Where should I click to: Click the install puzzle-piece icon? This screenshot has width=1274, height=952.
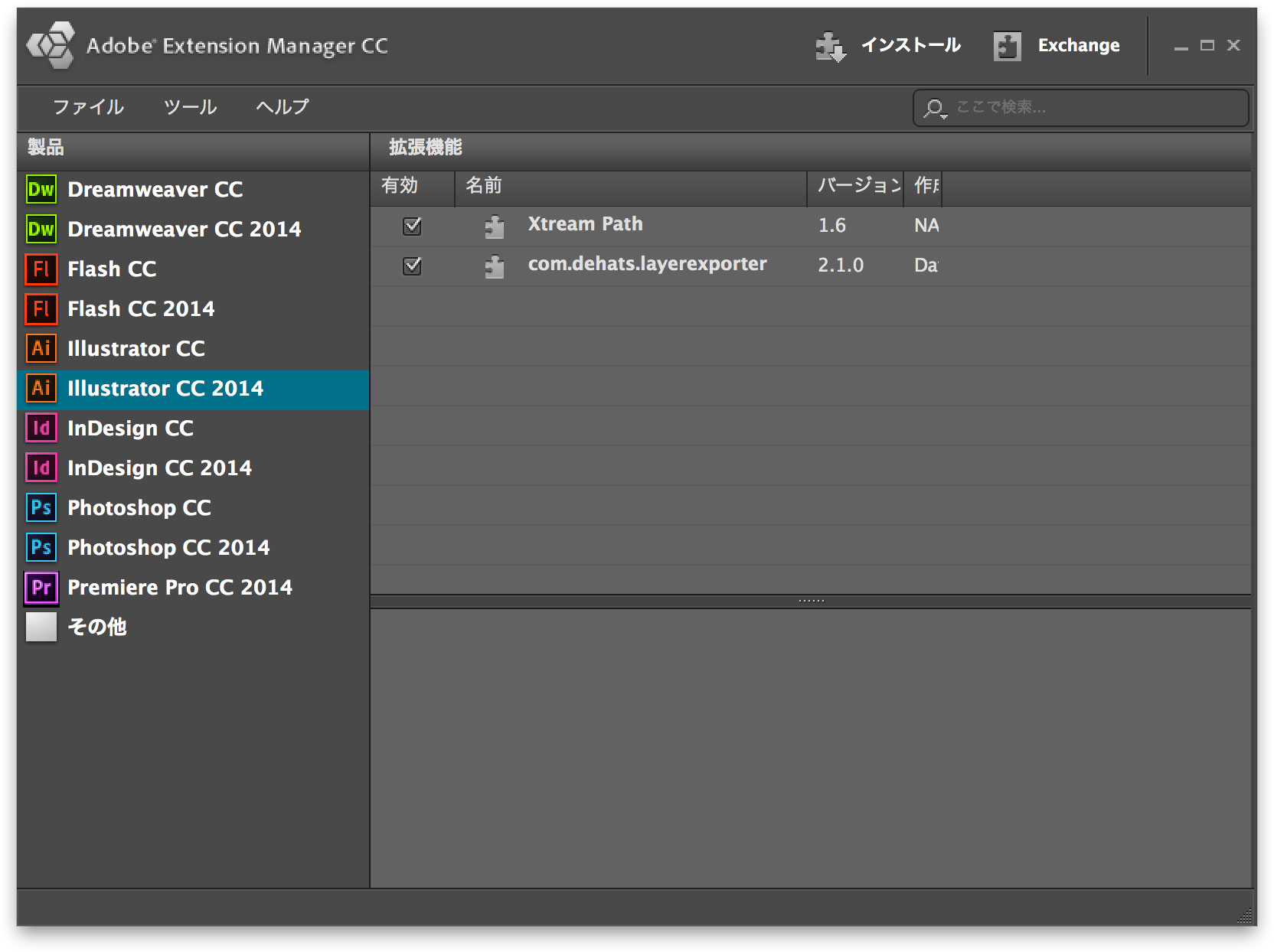[x=831, y=46]
